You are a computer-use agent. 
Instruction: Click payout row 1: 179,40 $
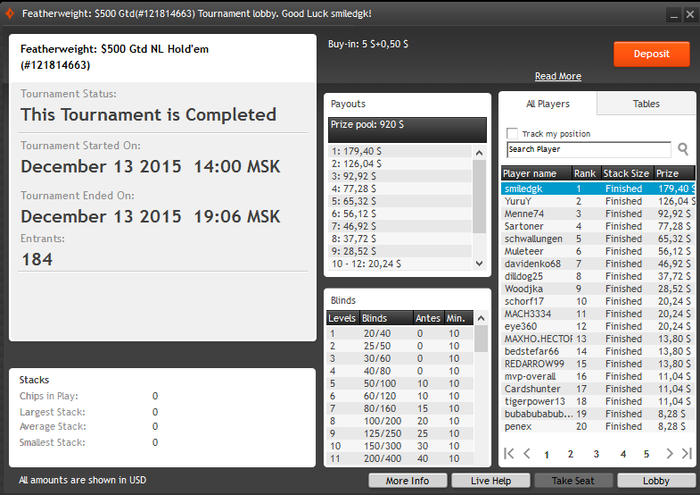coord(400,151)
